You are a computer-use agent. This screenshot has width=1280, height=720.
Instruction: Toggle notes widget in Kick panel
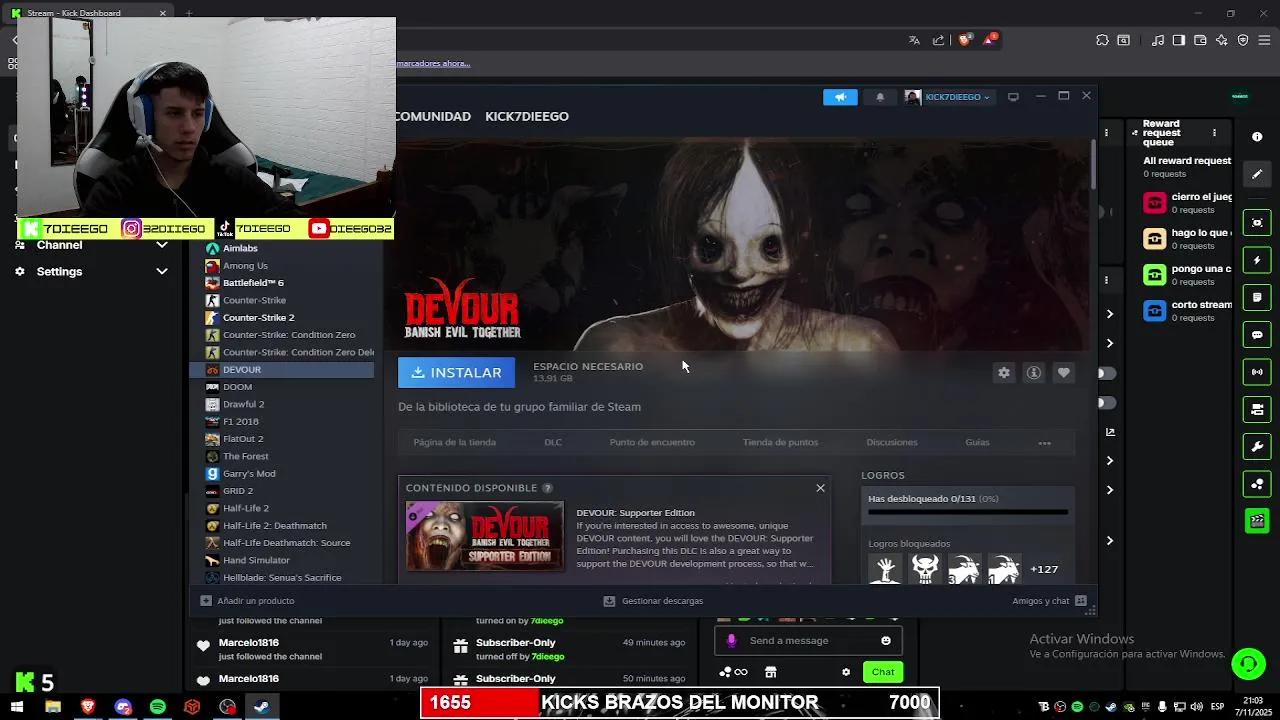1257,297
